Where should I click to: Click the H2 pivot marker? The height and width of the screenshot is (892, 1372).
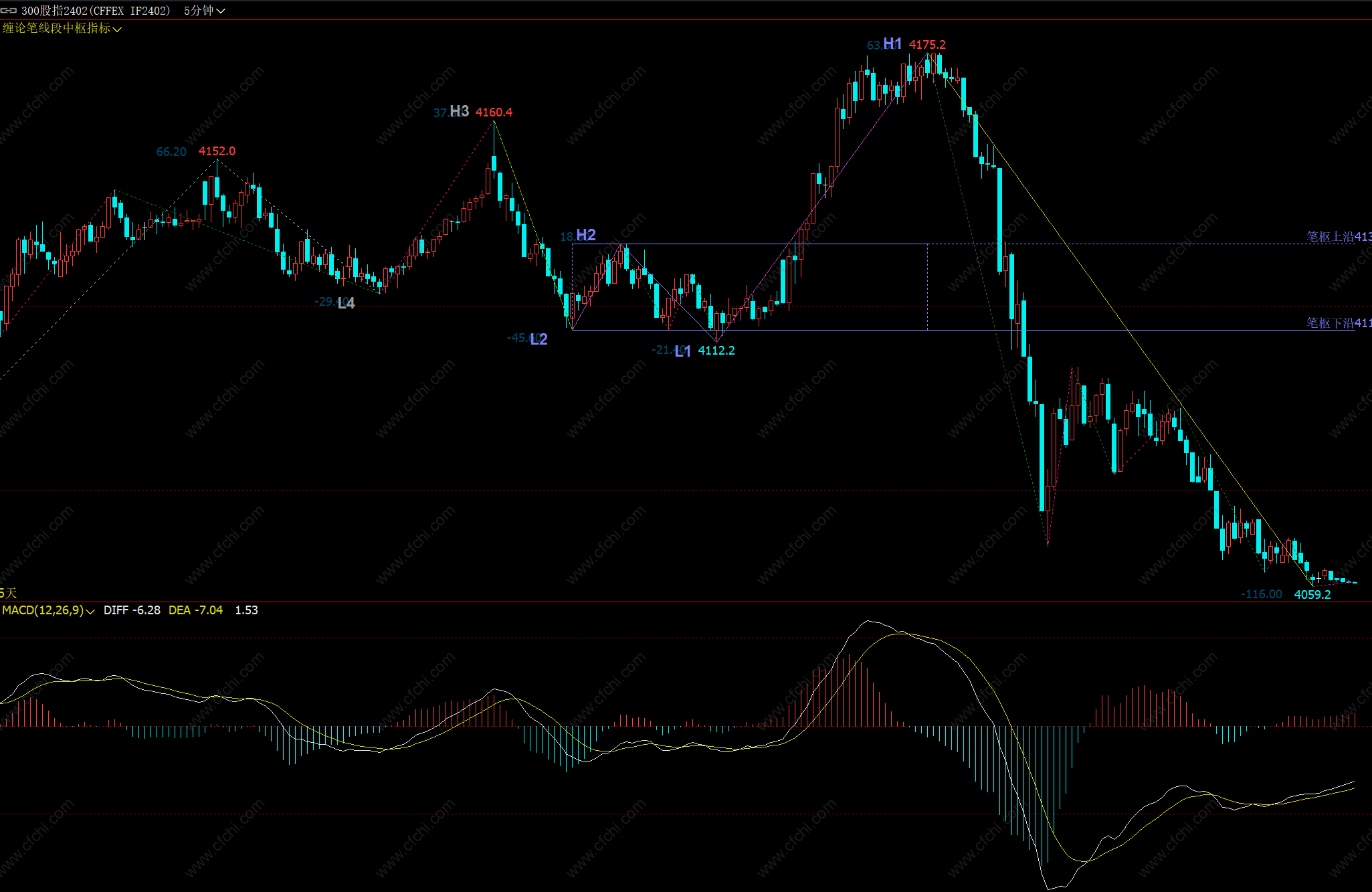(x=585, y=235)
